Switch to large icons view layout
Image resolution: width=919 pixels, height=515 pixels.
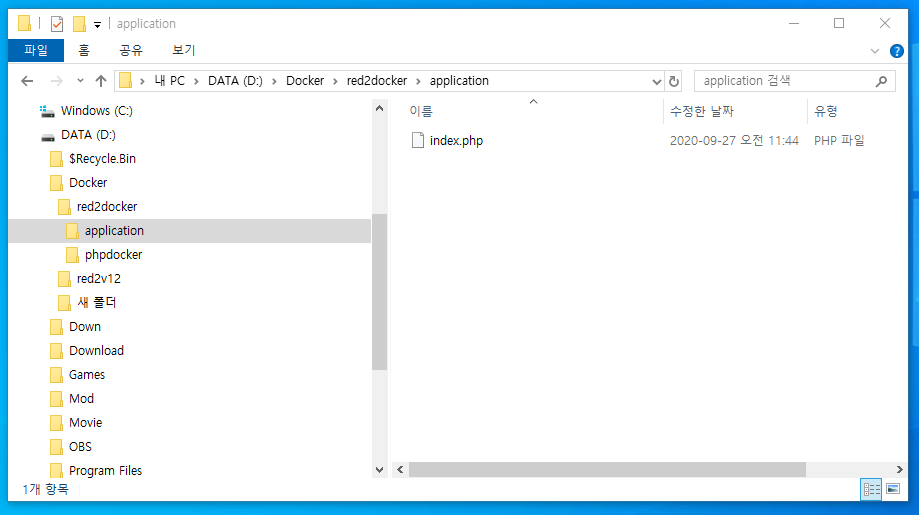coord(893,489)
